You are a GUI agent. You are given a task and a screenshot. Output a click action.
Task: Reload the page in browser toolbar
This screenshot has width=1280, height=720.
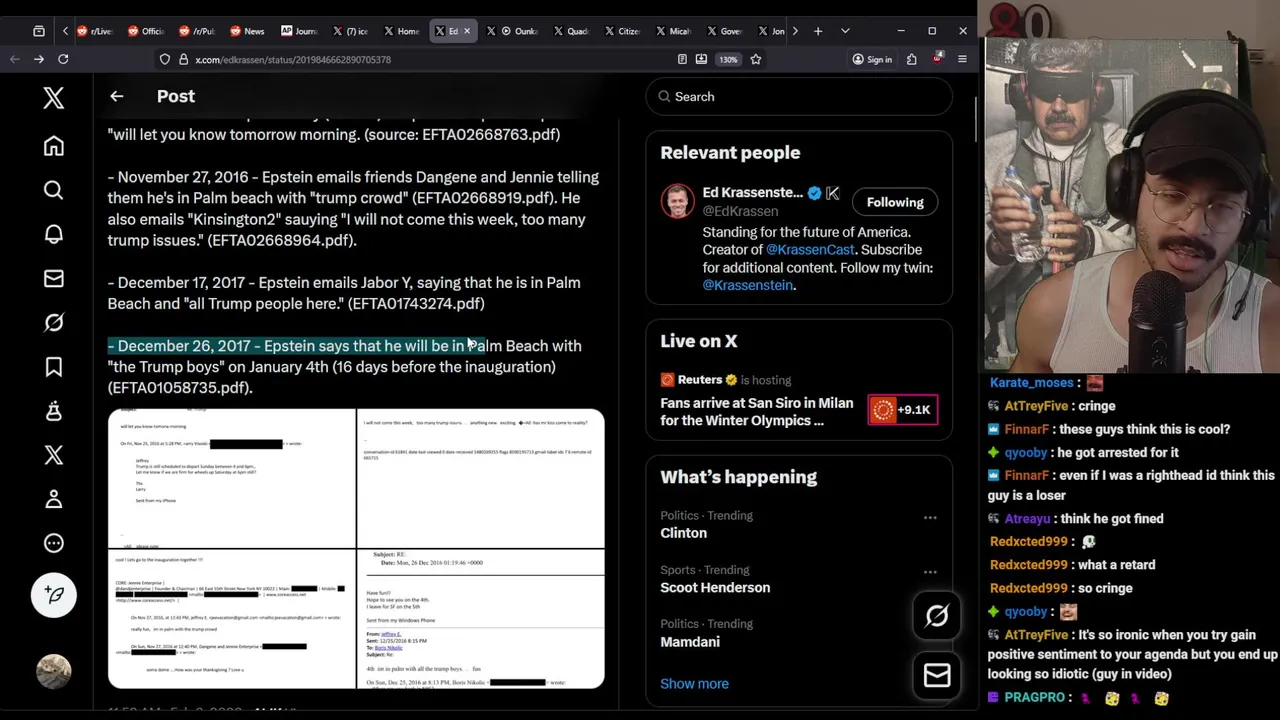[62, 59]
